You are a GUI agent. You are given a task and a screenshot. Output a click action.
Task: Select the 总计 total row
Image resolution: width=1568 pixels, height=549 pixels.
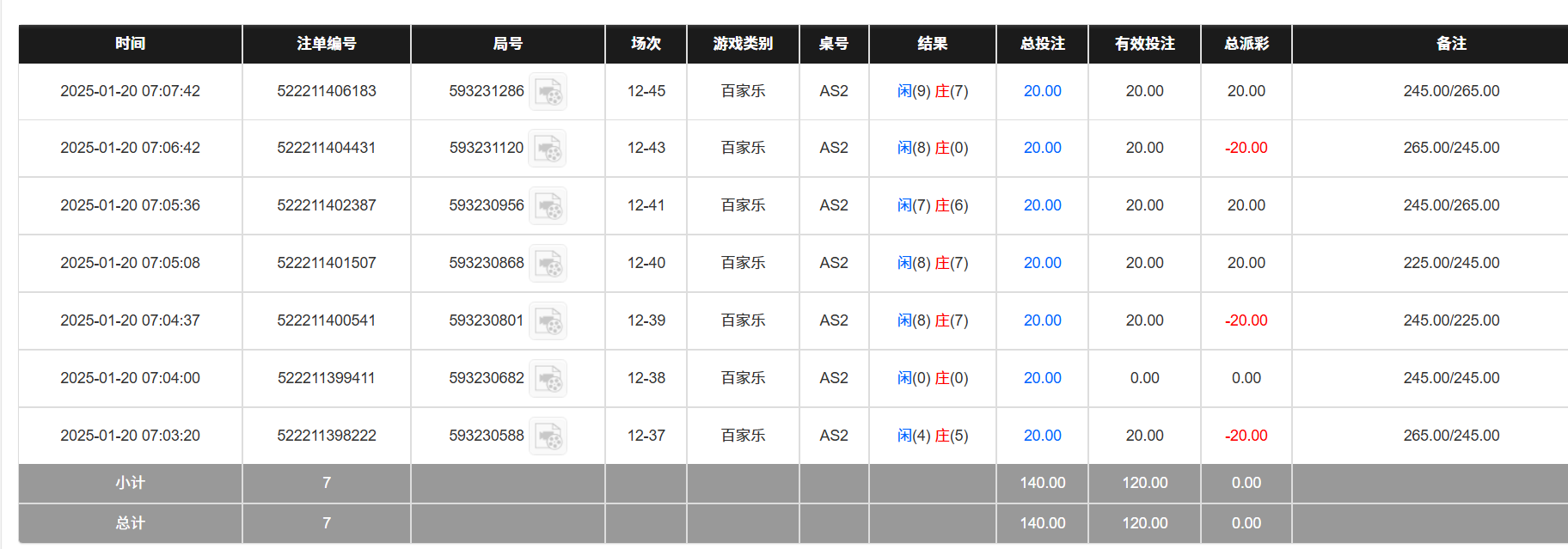coord(129,522)
